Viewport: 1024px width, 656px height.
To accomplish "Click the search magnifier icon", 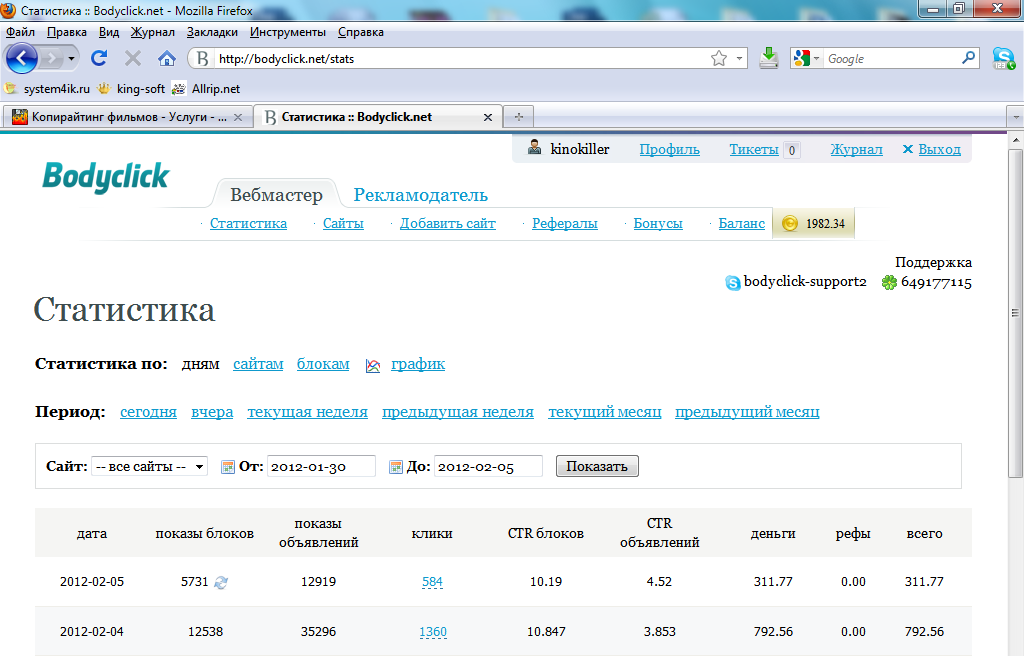I will (968, 58).
